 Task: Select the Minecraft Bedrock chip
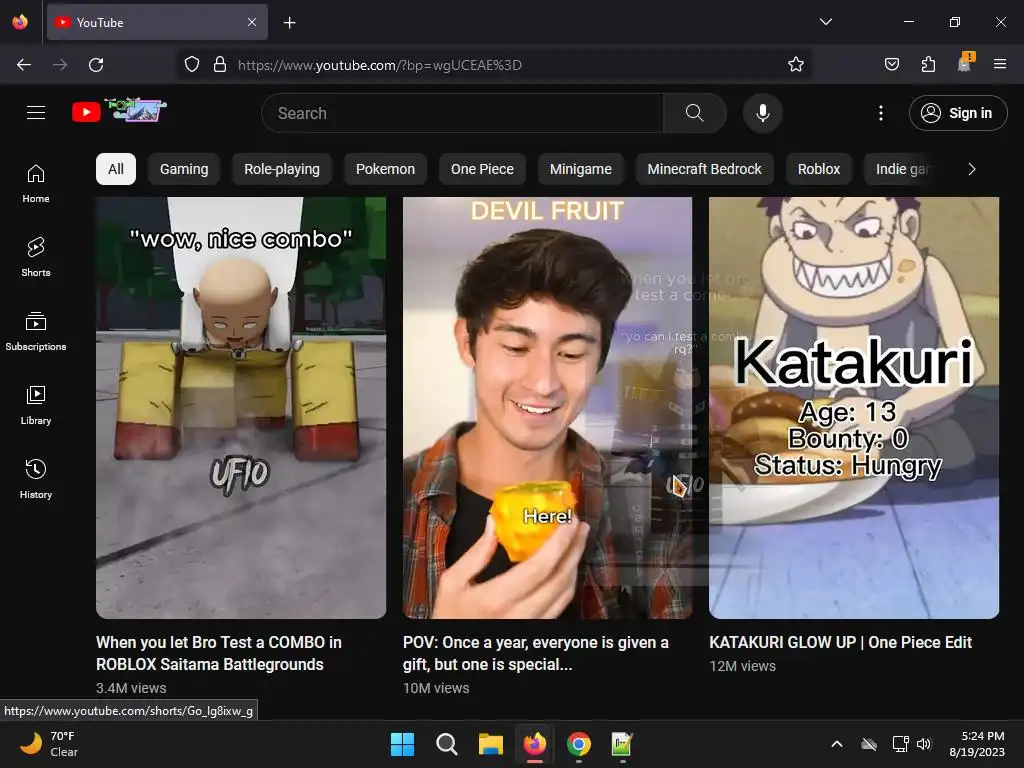tap(705, 169)
